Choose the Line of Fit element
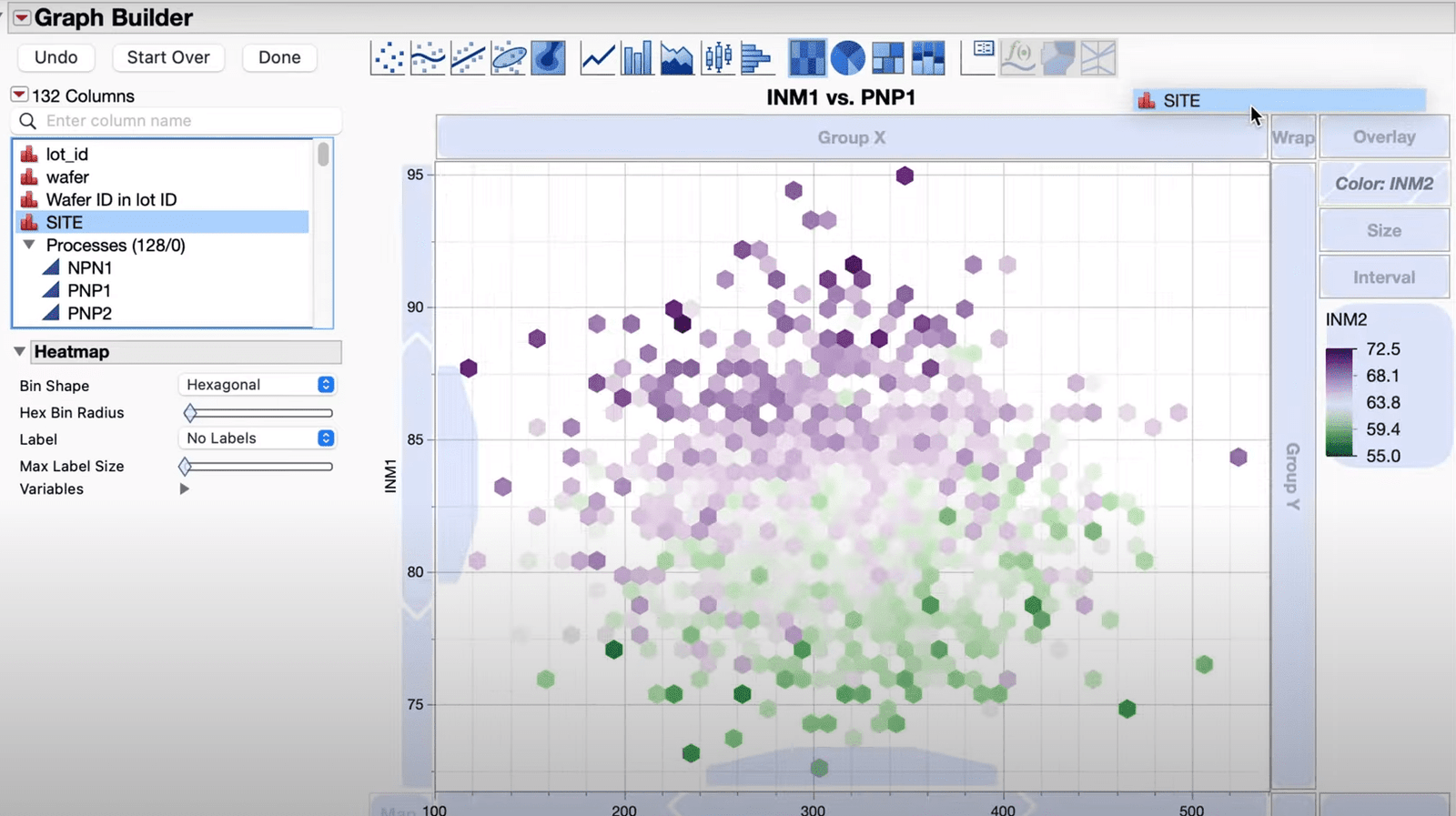This screenshot has width=1456, height=816. (x=468, y=58)
